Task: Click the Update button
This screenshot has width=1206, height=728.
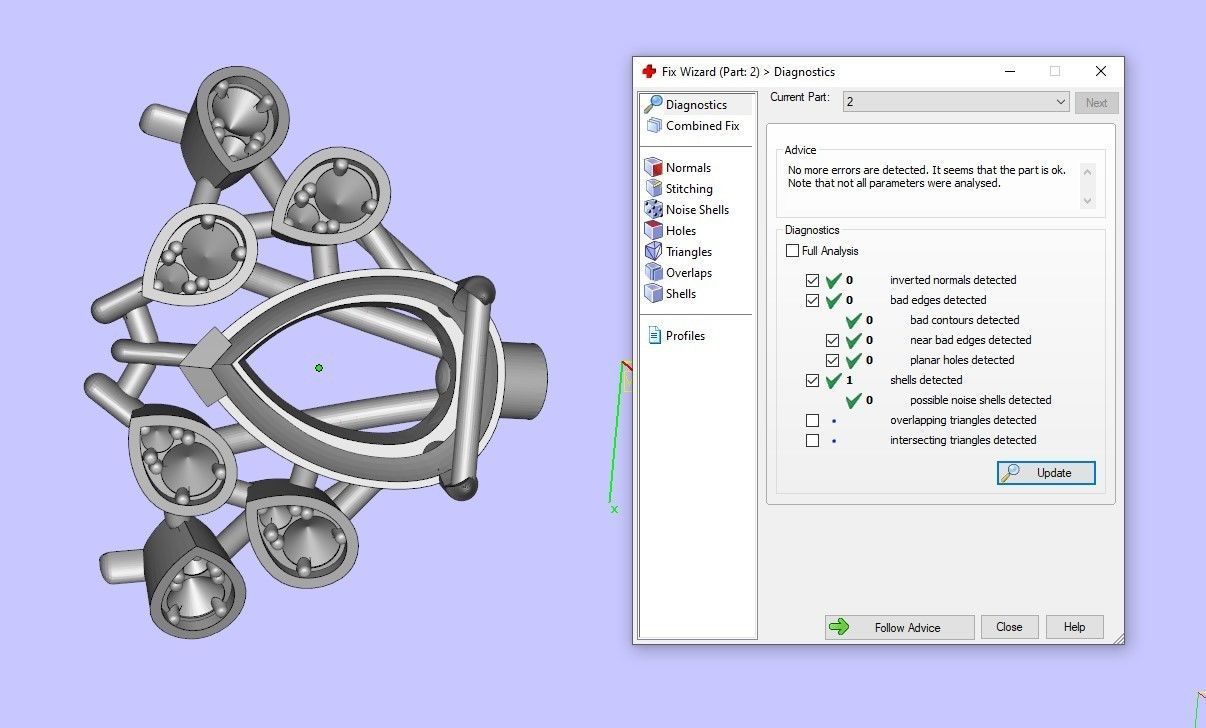Action: tap(1046, 473)
